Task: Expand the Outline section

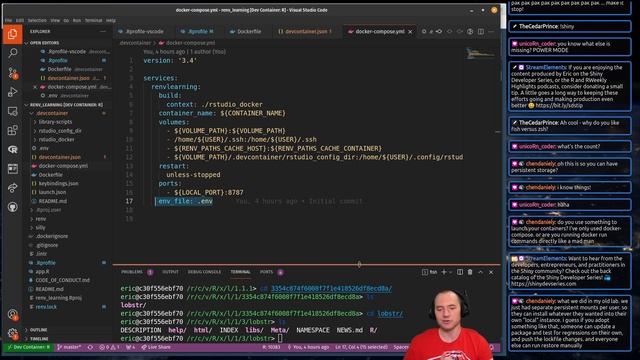Action: tap(38, 330)
